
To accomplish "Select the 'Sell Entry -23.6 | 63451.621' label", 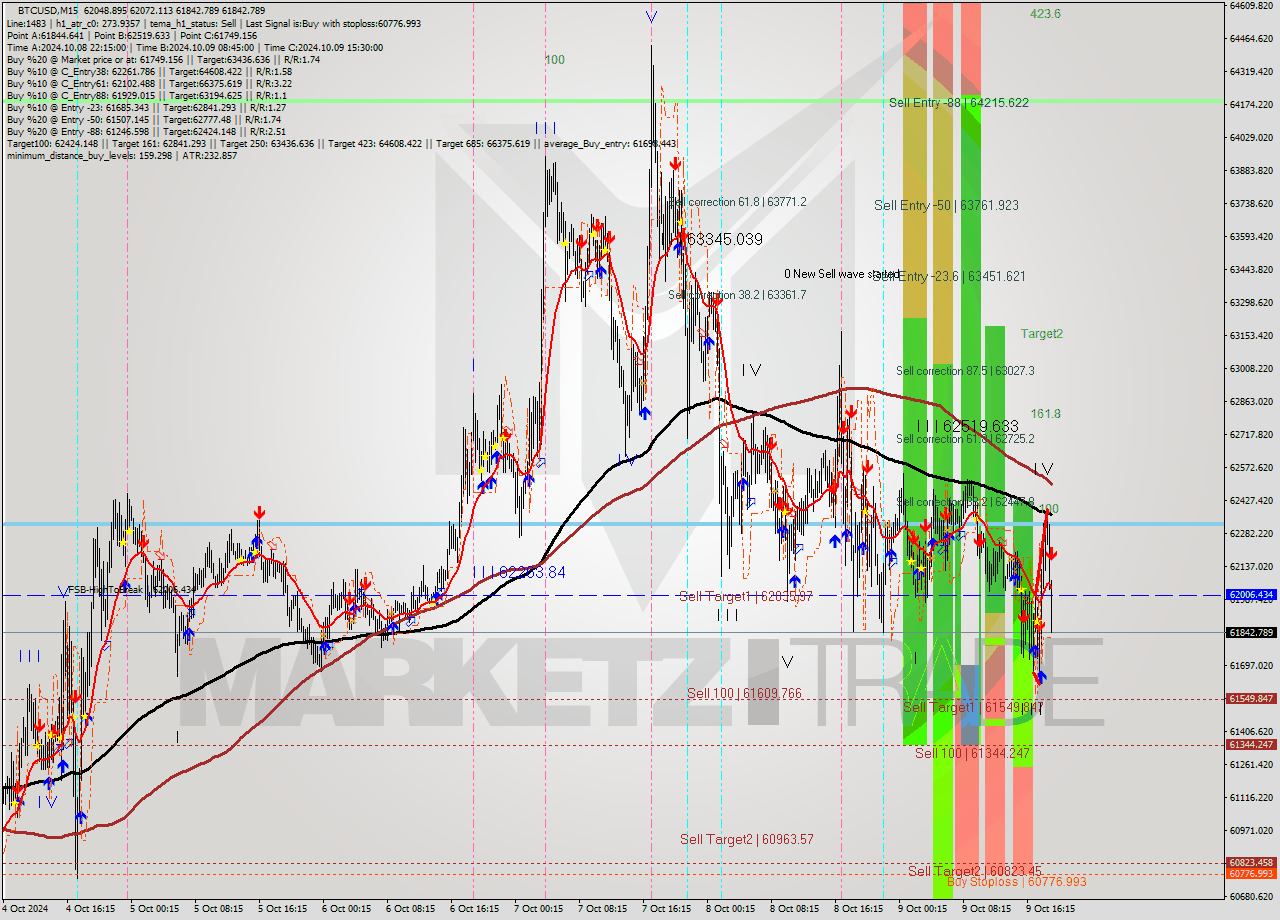I will (x=949, y=276).
